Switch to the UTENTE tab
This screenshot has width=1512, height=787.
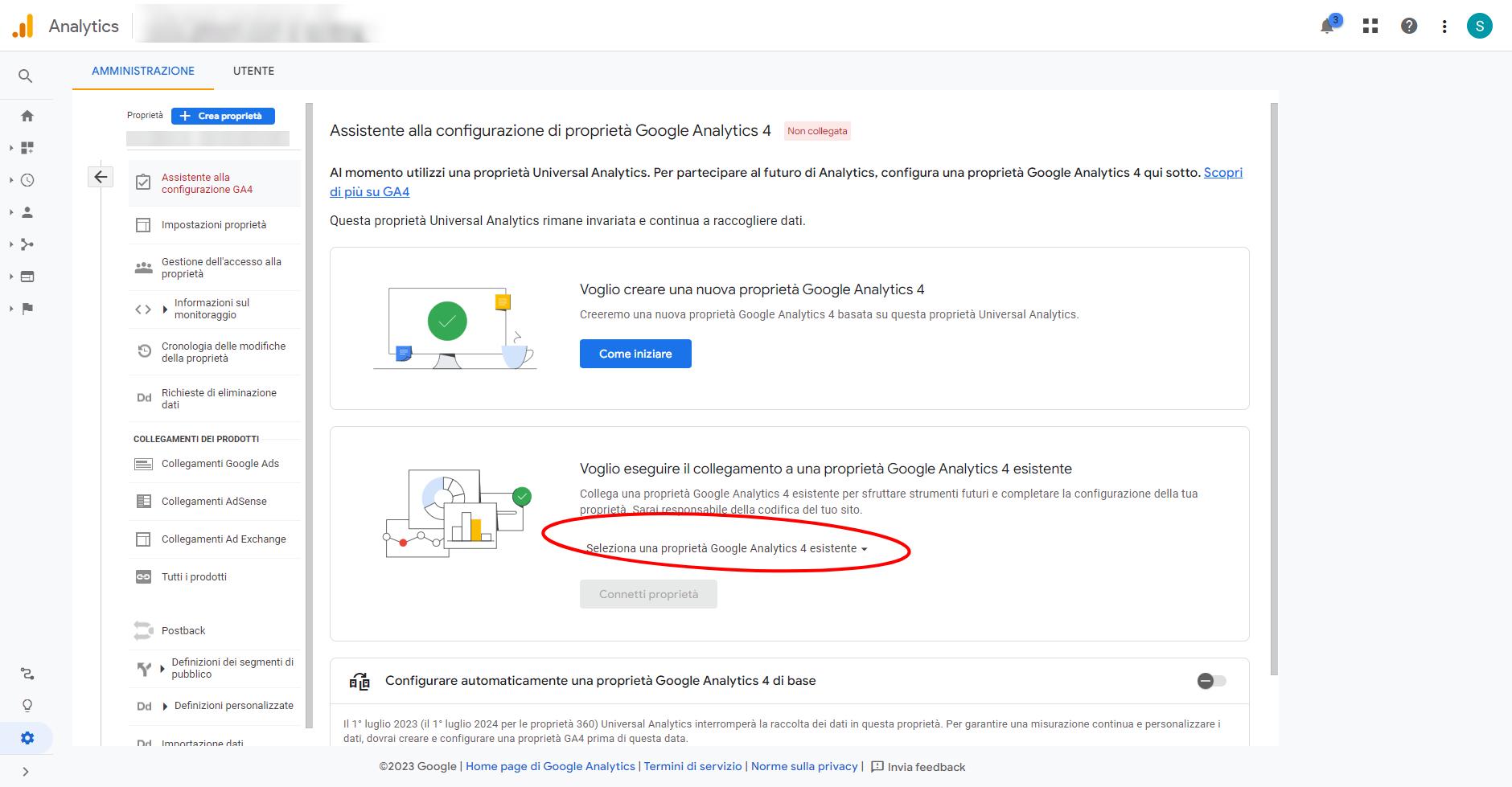(253, 71)
